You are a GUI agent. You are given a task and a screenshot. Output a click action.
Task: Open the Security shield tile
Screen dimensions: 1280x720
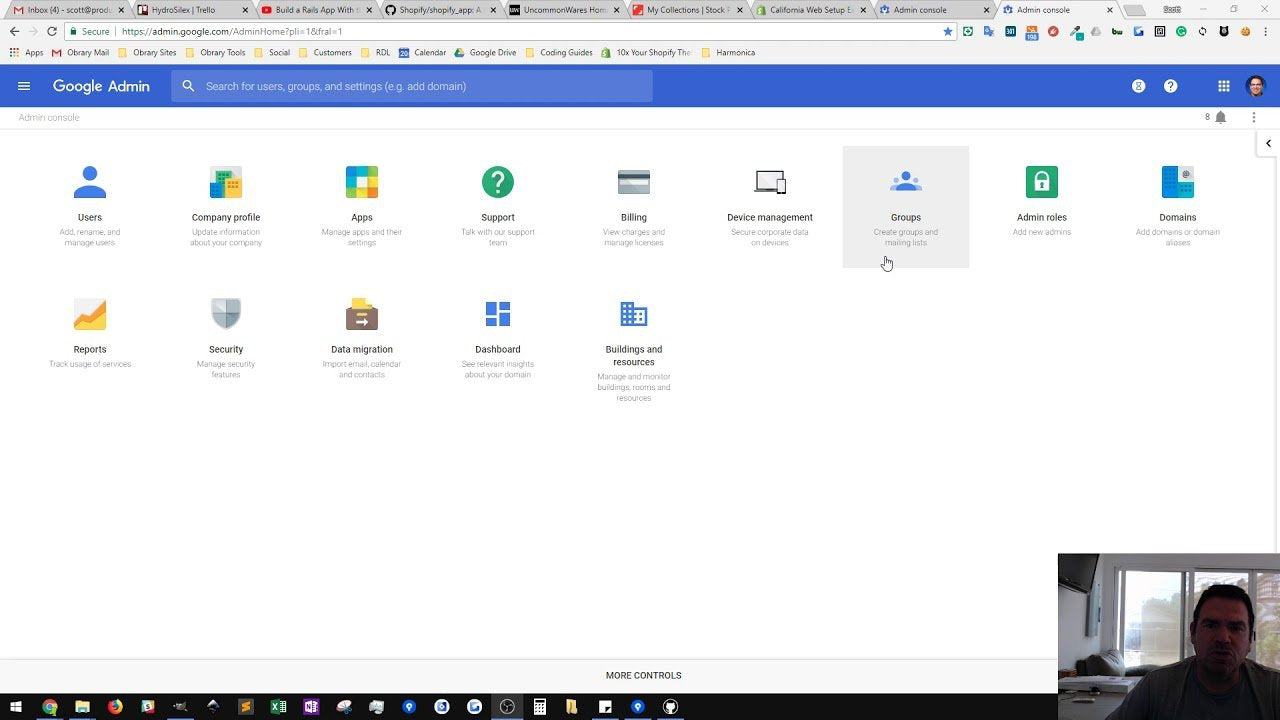point(225,313)
